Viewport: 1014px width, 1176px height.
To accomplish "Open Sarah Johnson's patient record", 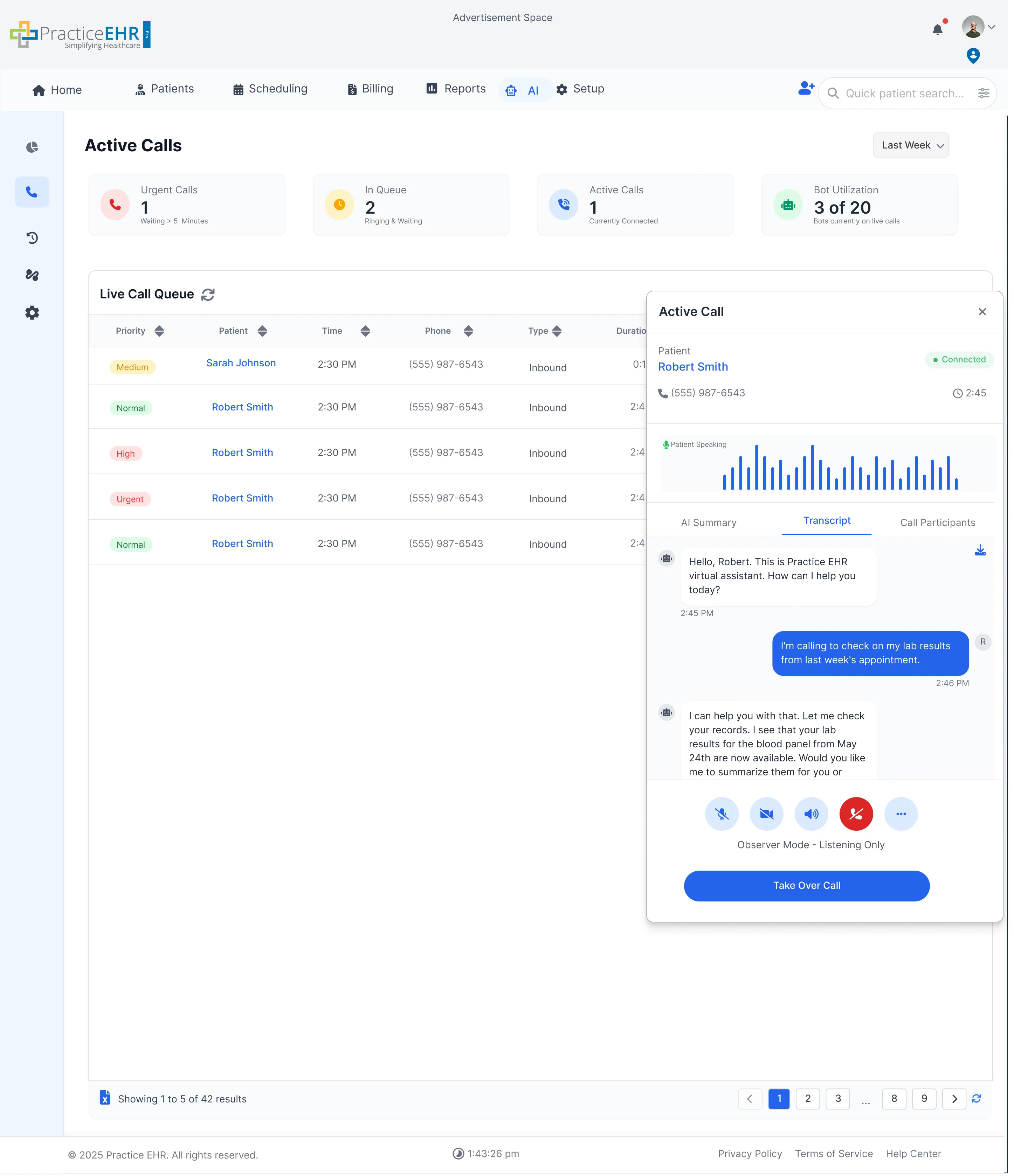I will tap(241, 363).
